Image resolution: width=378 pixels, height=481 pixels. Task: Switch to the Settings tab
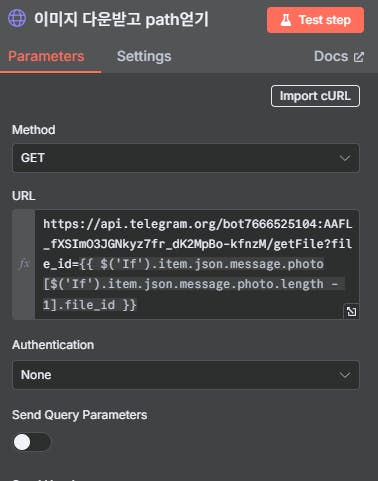(x=144, y=56)
